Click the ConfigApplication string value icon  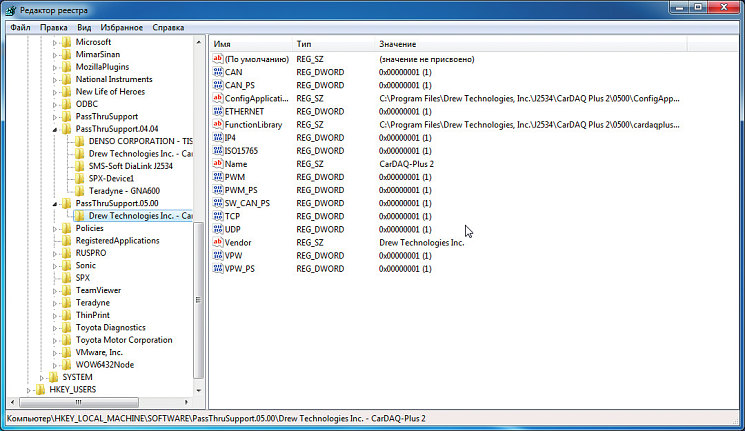(218, 98)
